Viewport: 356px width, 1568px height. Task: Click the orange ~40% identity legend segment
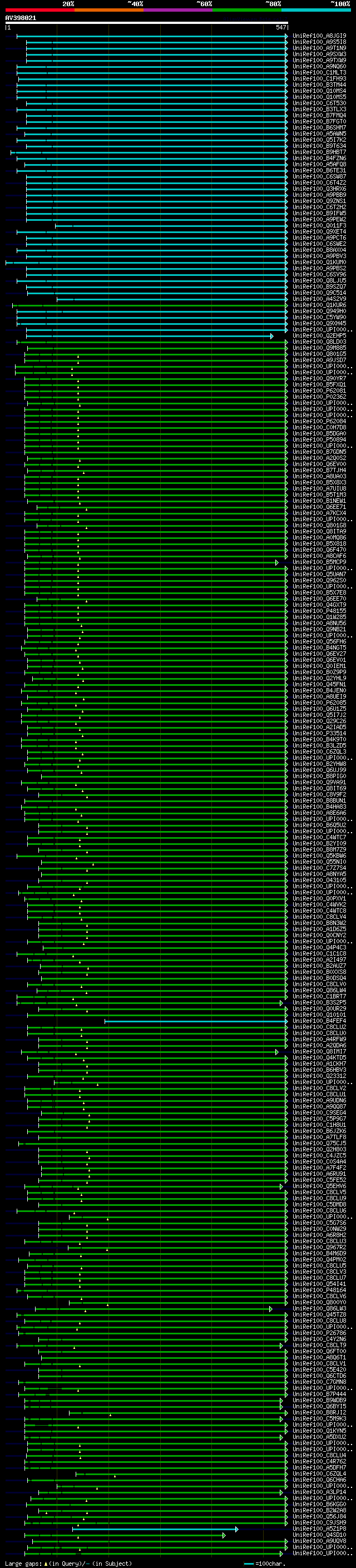click(x=109, y=10)
